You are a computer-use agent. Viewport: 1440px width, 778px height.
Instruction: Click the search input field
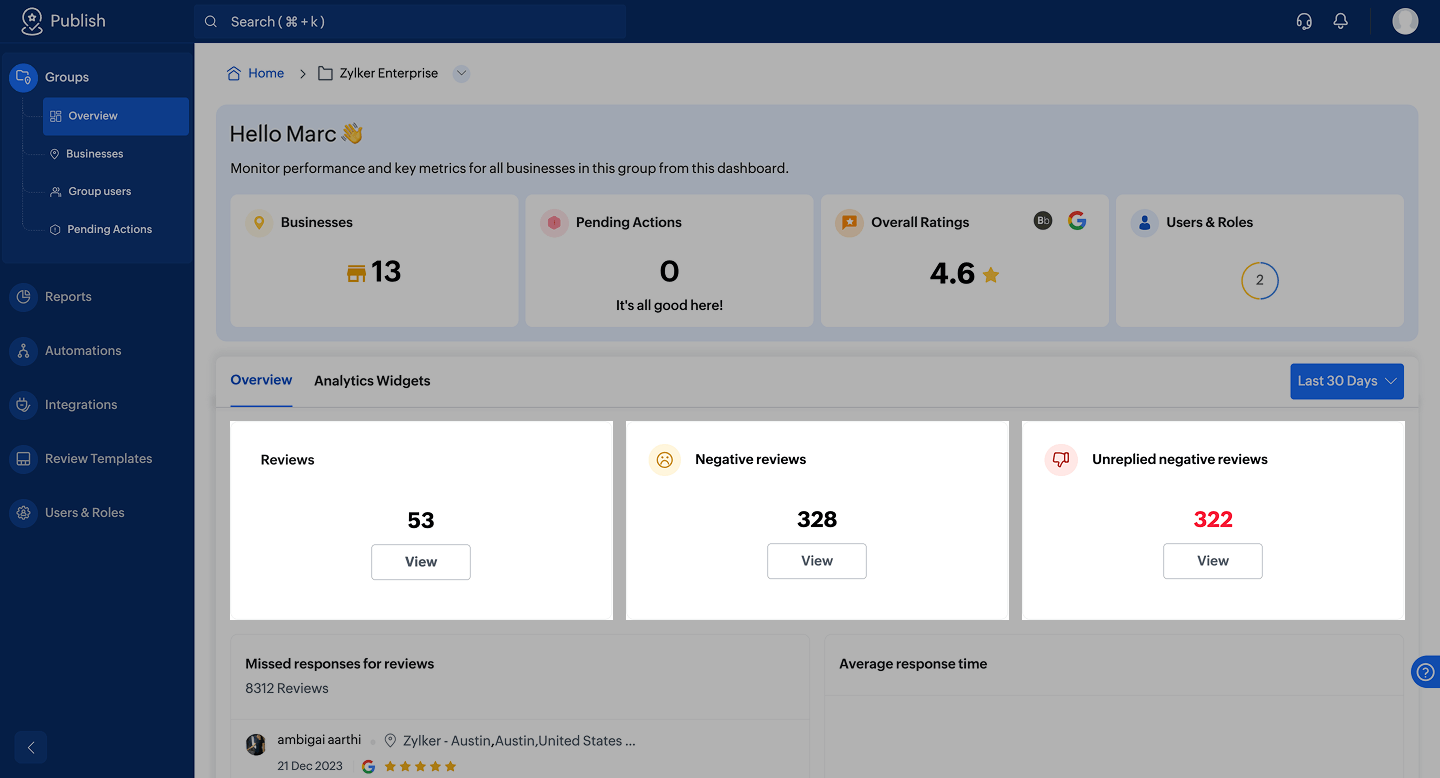point(410,21)
